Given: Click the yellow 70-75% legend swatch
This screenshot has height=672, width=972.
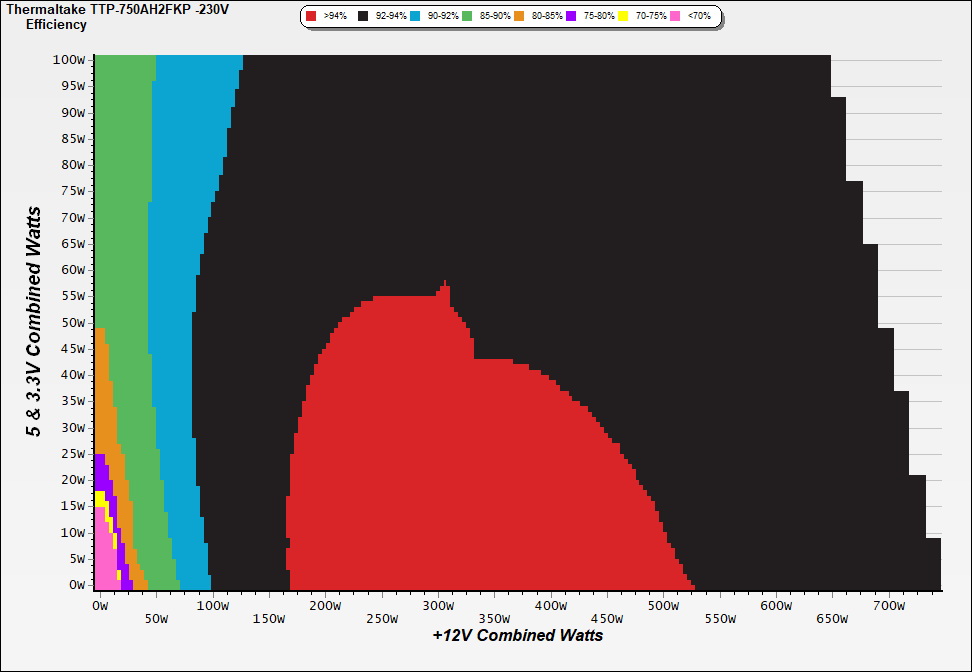Looking at the screenshot, I should click(x=623, y=17).
